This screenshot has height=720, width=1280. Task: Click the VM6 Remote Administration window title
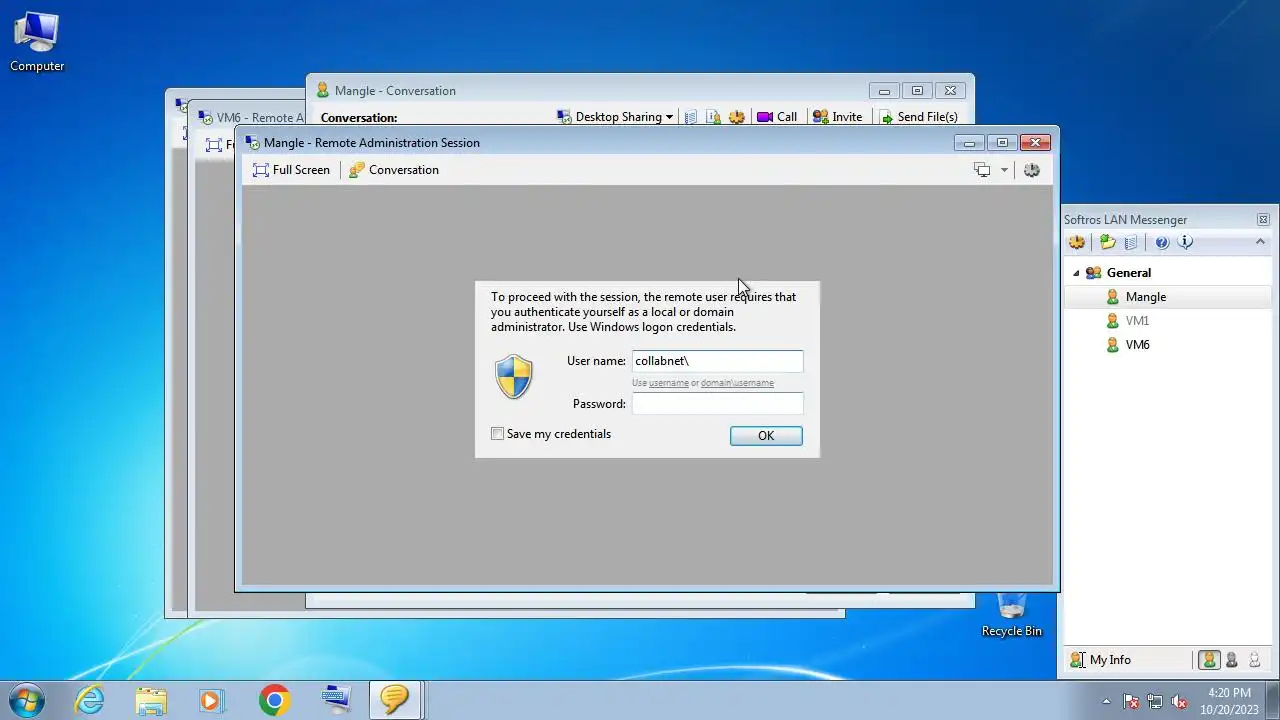pyautogui.click(x=260, y=118)
